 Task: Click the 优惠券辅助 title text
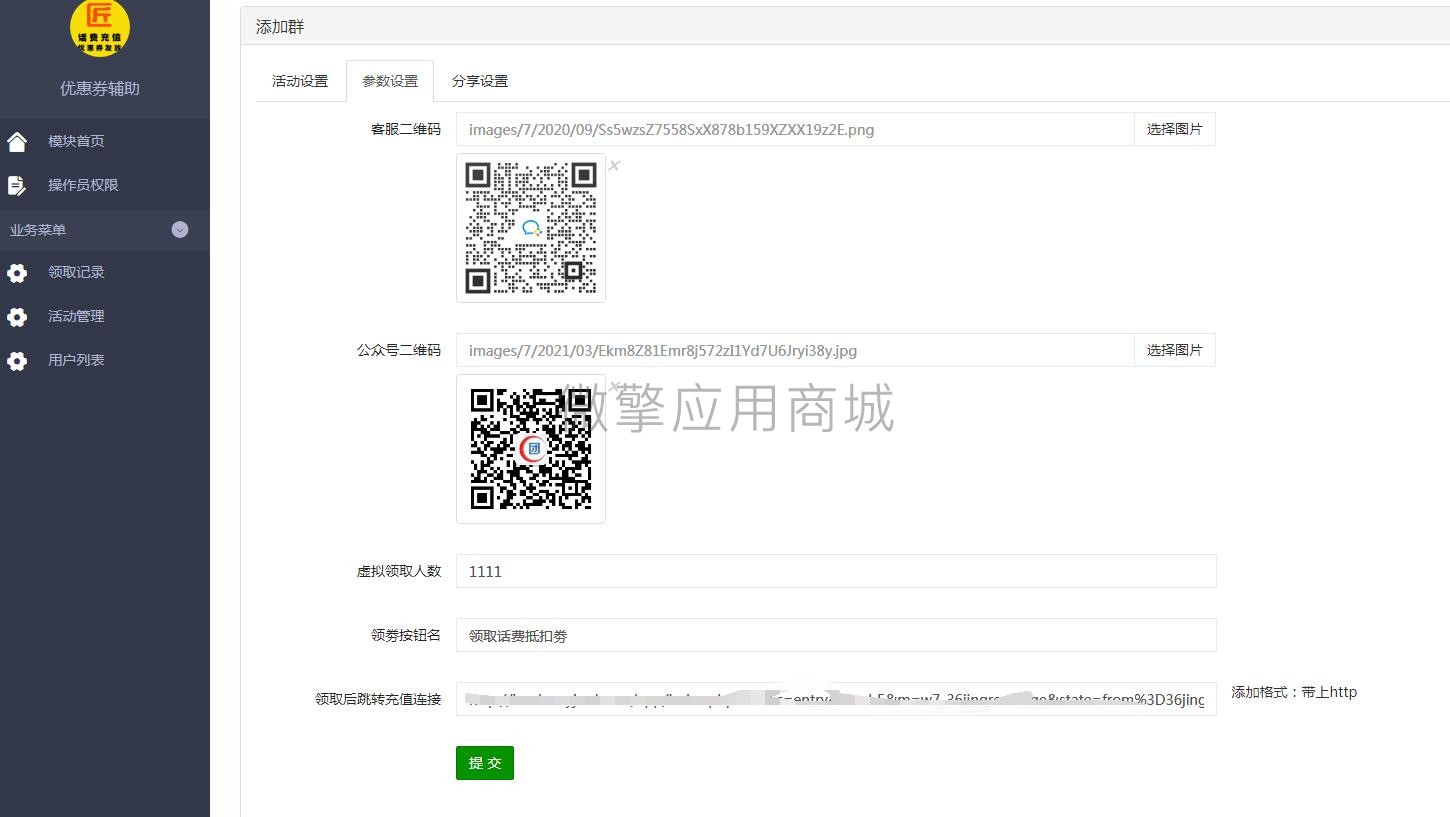point(100,88)
